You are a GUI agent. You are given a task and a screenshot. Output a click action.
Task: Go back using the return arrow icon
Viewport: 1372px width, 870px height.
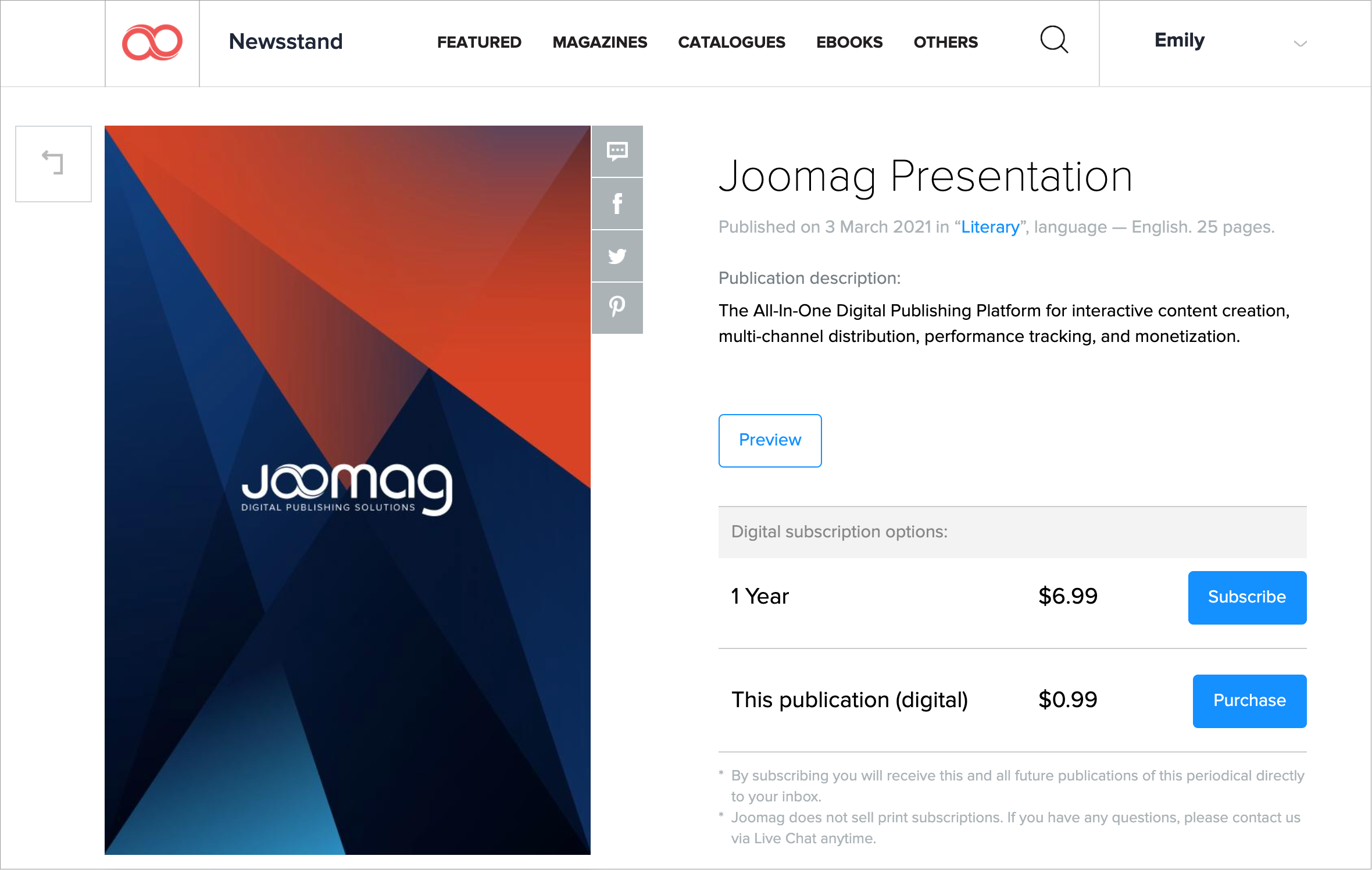53,163
